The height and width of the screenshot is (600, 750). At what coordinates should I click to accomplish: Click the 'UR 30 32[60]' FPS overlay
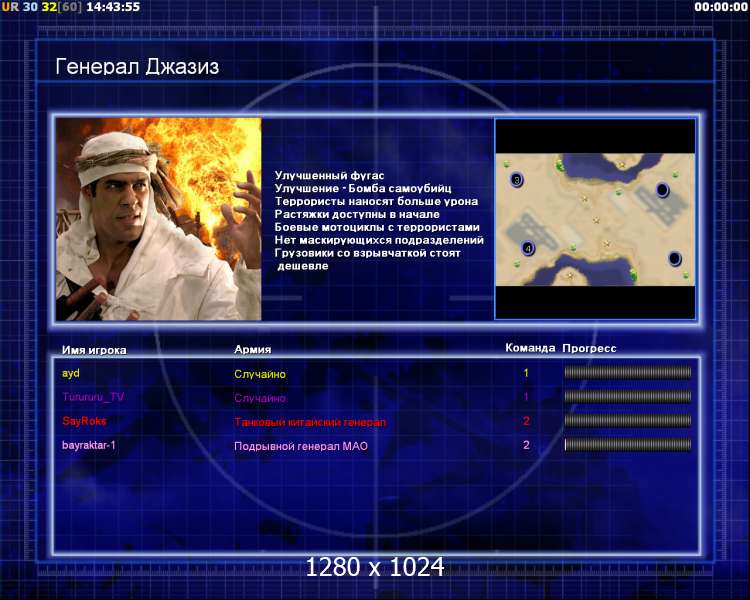click(x=42, y=7)
